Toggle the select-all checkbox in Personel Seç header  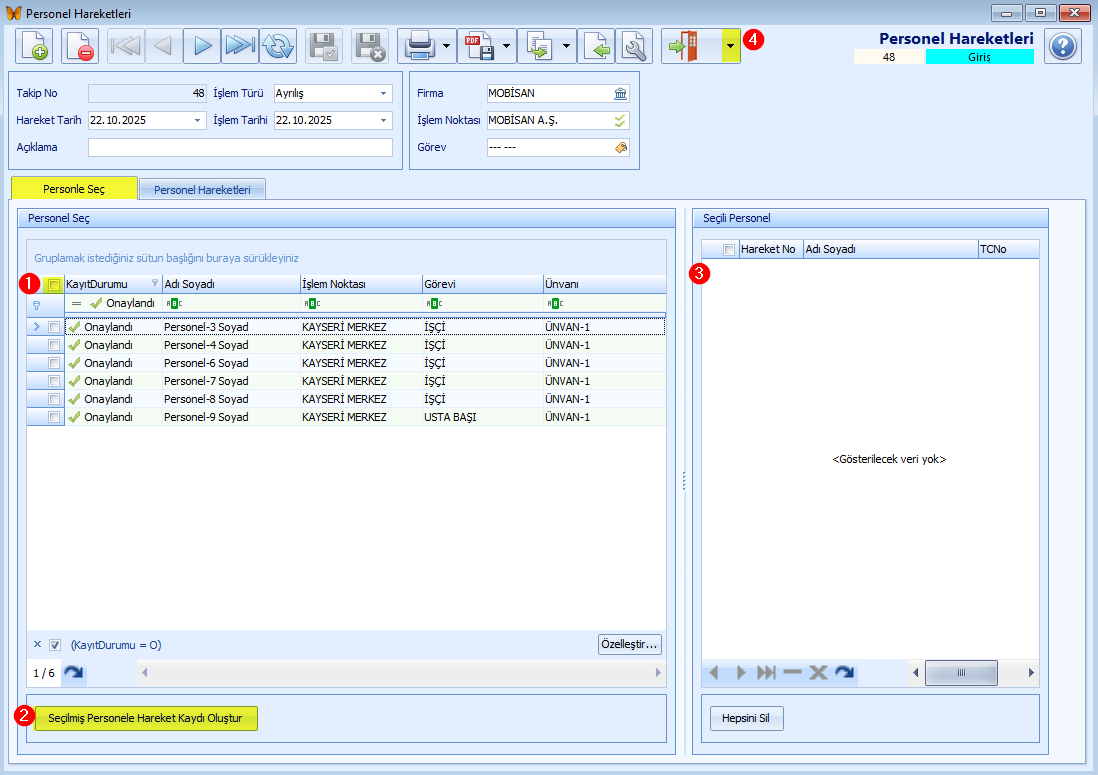pyautogui.click(x=54, y=284)
